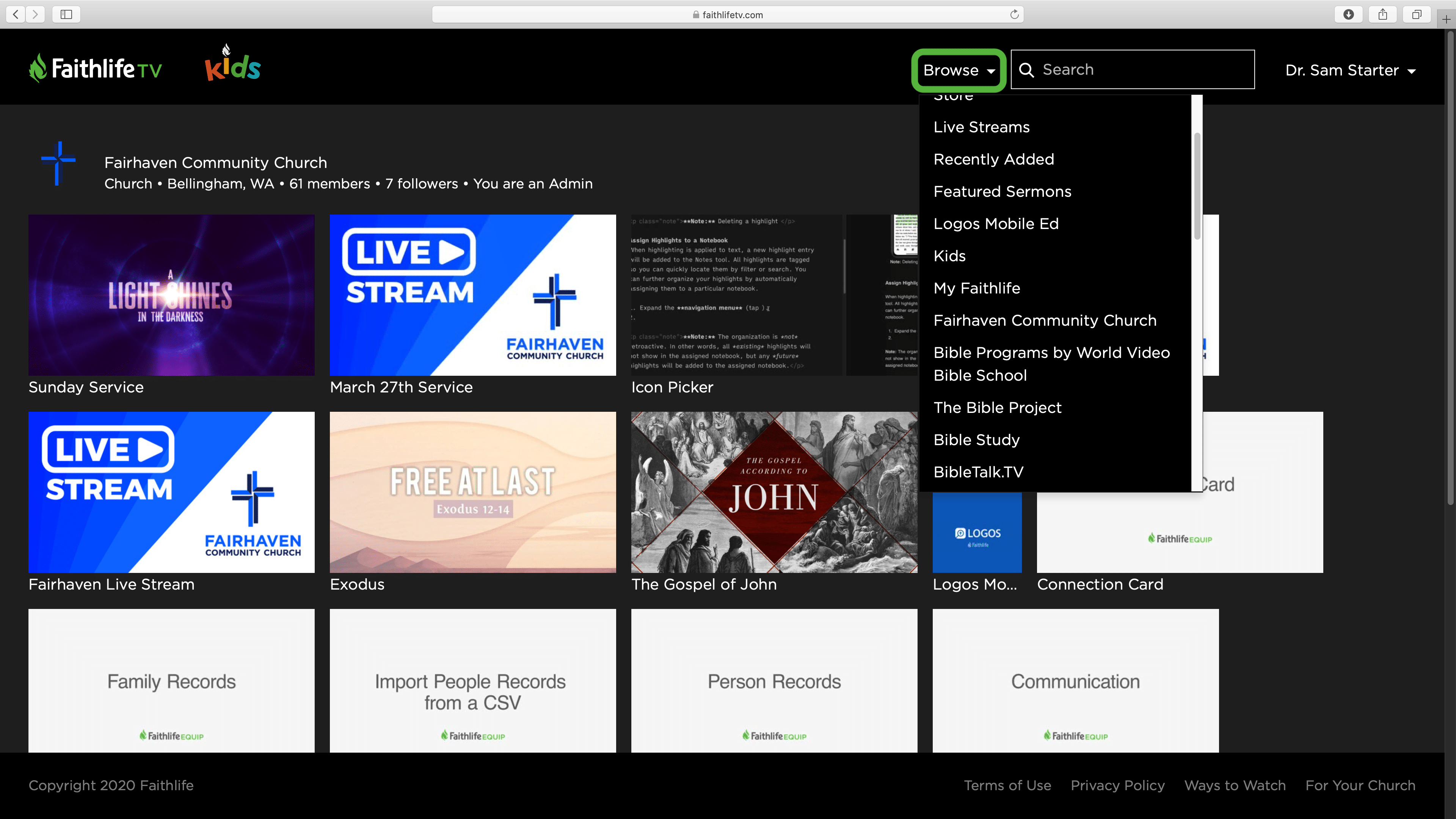Viewport: 1456px width, 819px height.
Task: Expand the Dr. Sam Starter account menu
Action: 1350,70
